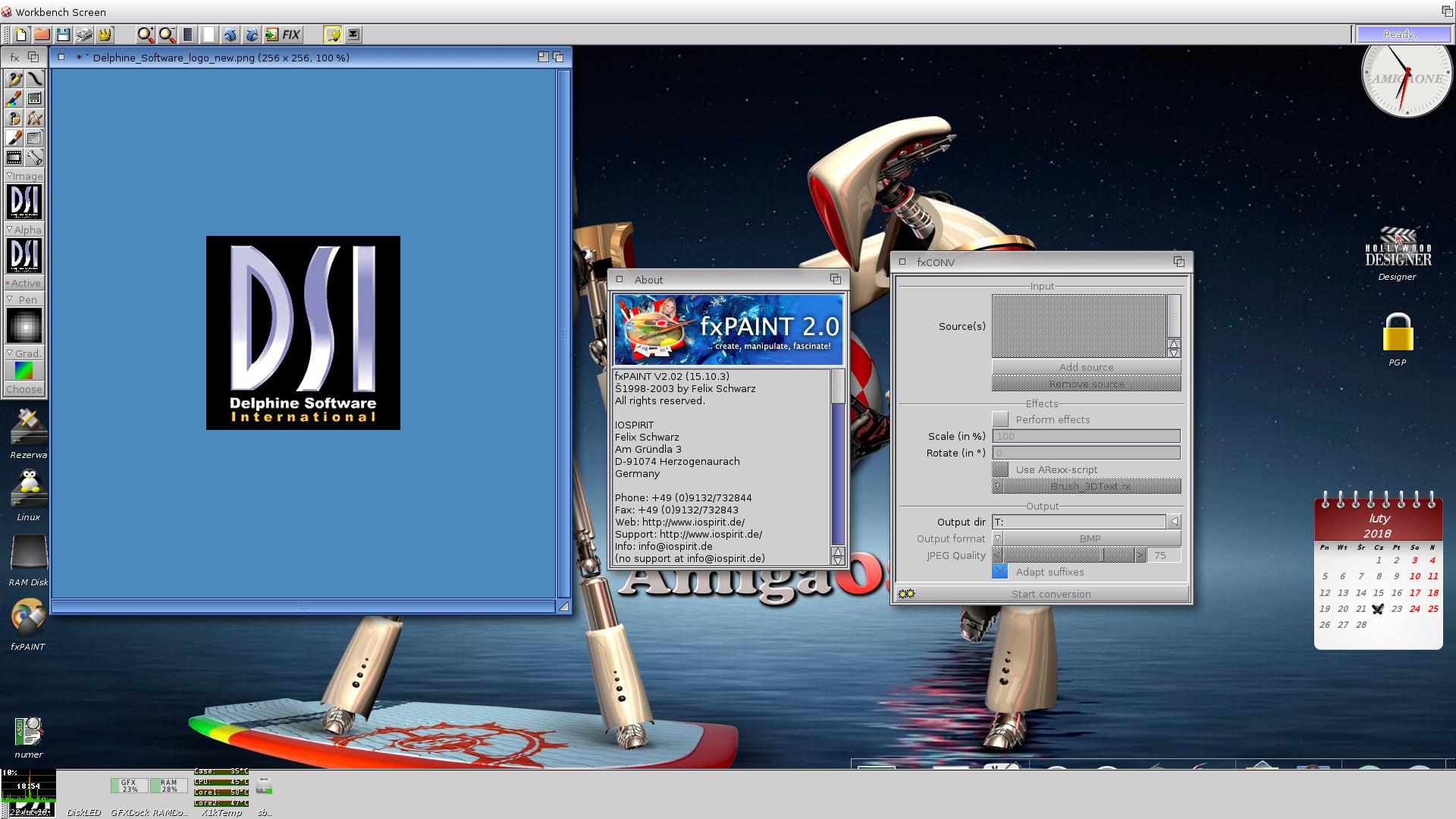Click the Source(s) list area in fxCONV
Image resolution: width=1456 pixels, height=819 pixels.
1078,326
